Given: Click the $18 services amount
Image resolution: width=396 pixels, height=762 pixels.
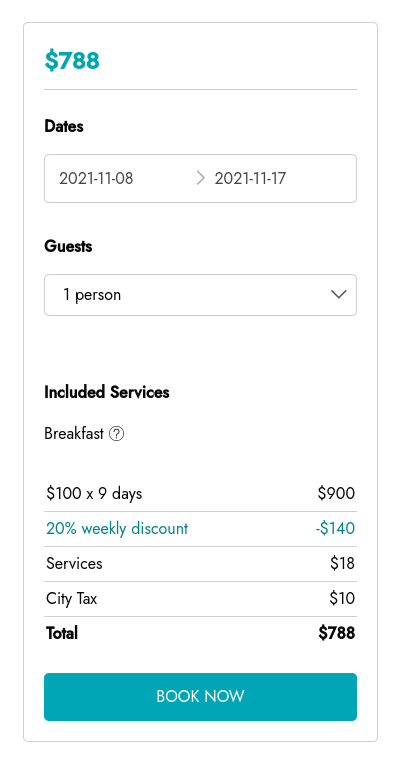Looking at the screenshot, I should 343,563.
